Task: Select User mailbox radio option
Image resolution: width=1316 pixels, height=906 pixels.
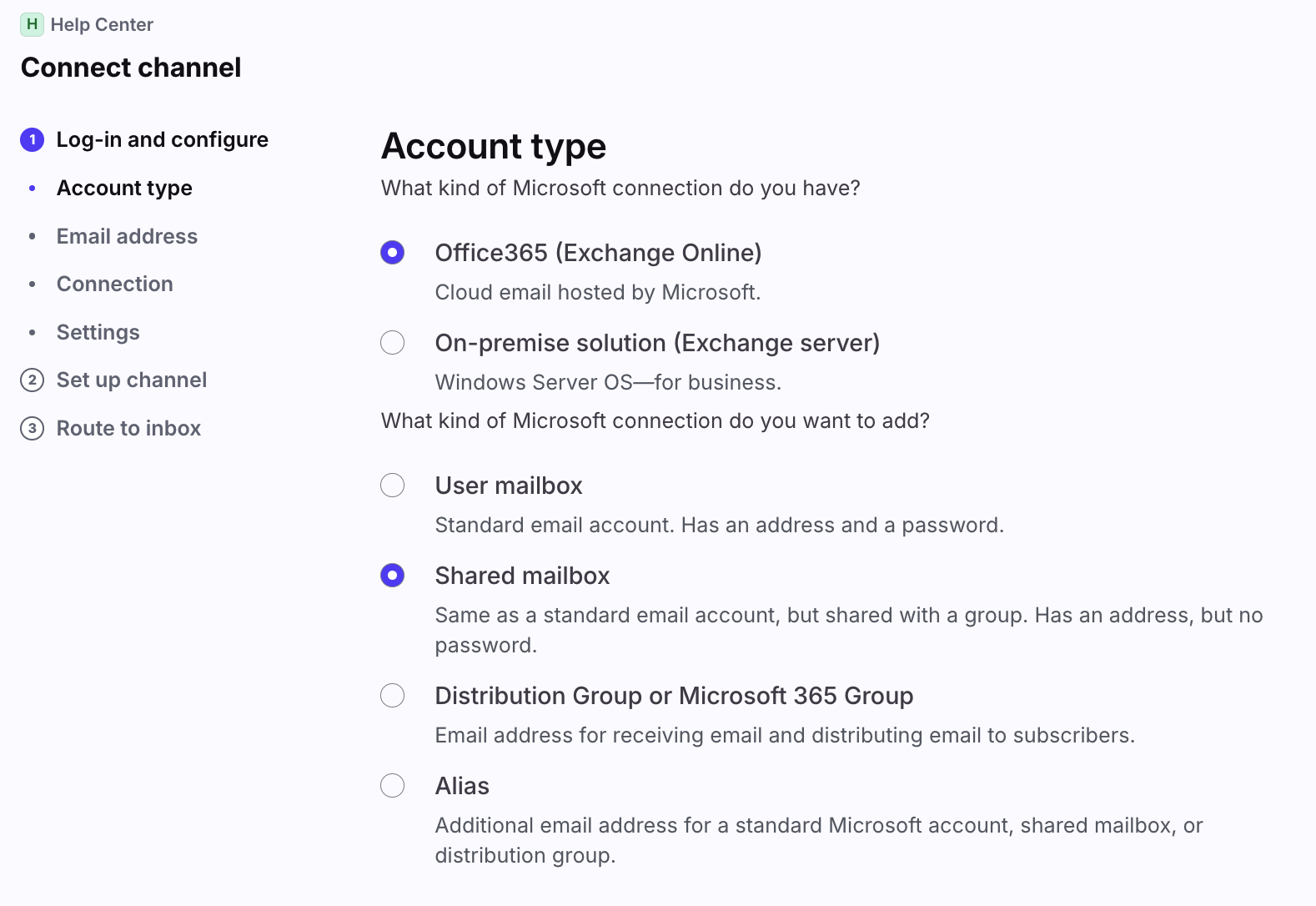Action: (392, 485)
